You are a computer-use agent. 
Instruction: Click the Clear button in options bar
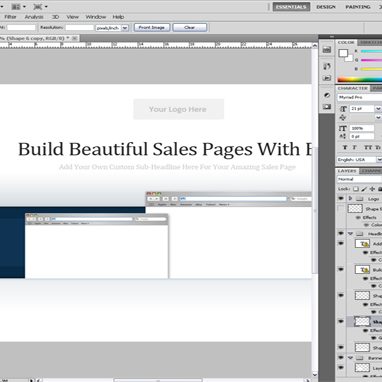click(190, 27)
